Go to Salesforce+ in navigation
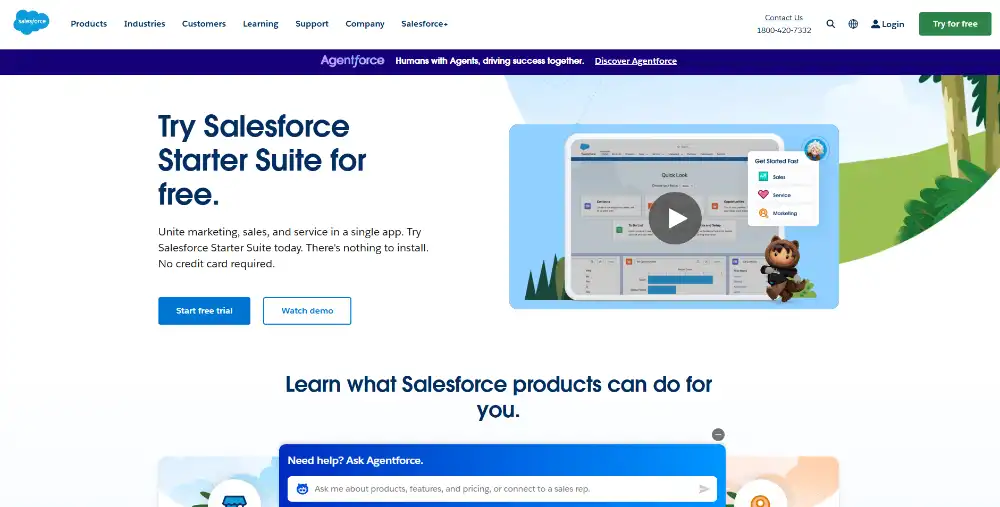The width and height of the screenshot is (1000, 507). coord(424,24)
